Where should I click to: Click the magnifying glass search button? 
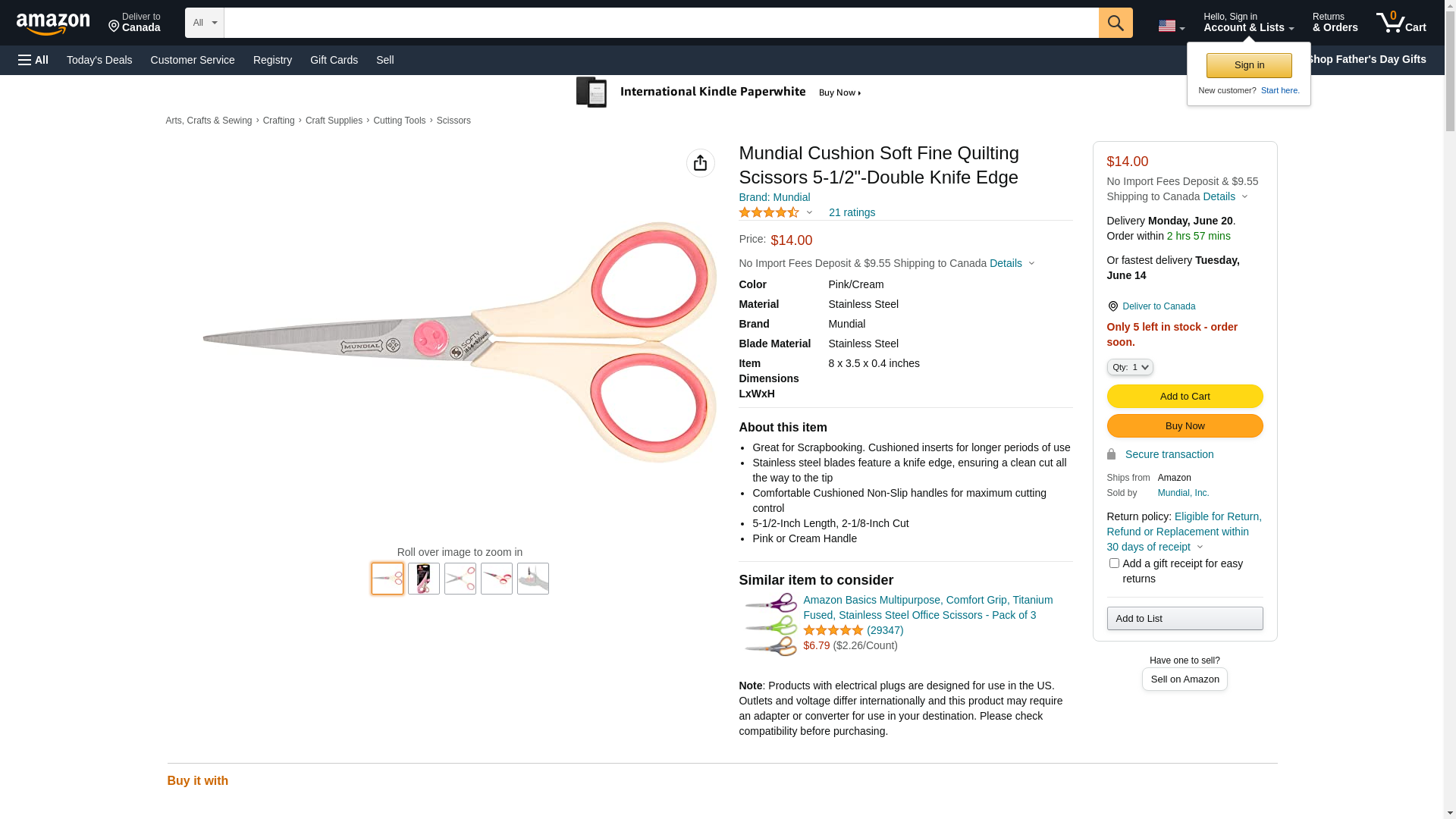tap(1116, 23)
